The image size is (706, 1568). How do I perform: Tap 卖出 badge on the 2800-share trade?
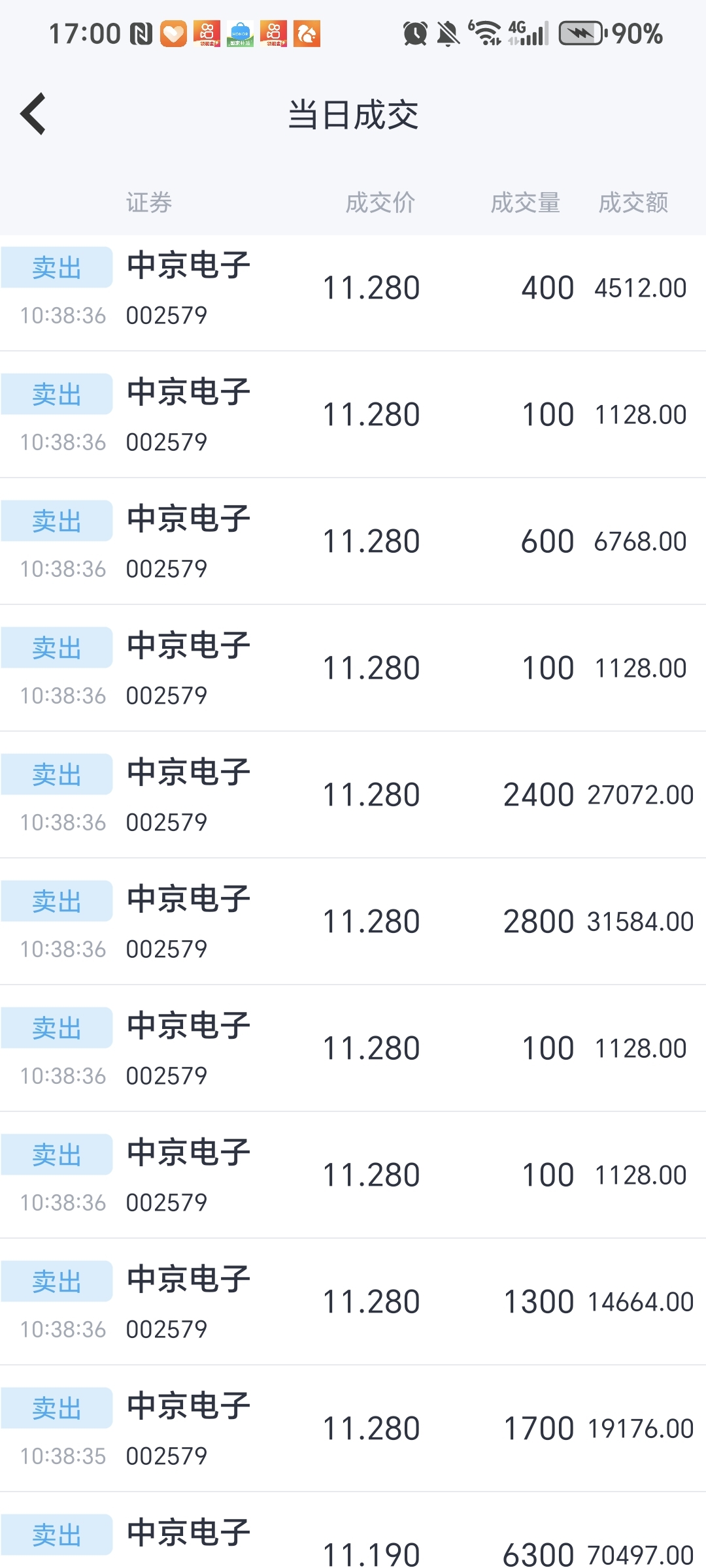click(x=57, y=902)
